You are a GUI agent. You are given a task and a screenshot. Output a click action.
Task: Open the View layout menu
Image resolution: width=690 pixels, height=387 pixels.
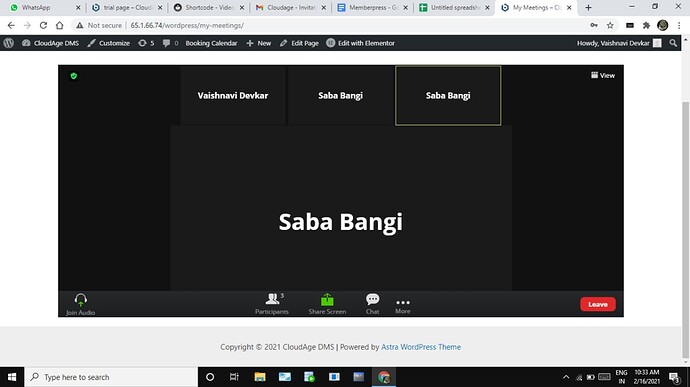[603, 75]
